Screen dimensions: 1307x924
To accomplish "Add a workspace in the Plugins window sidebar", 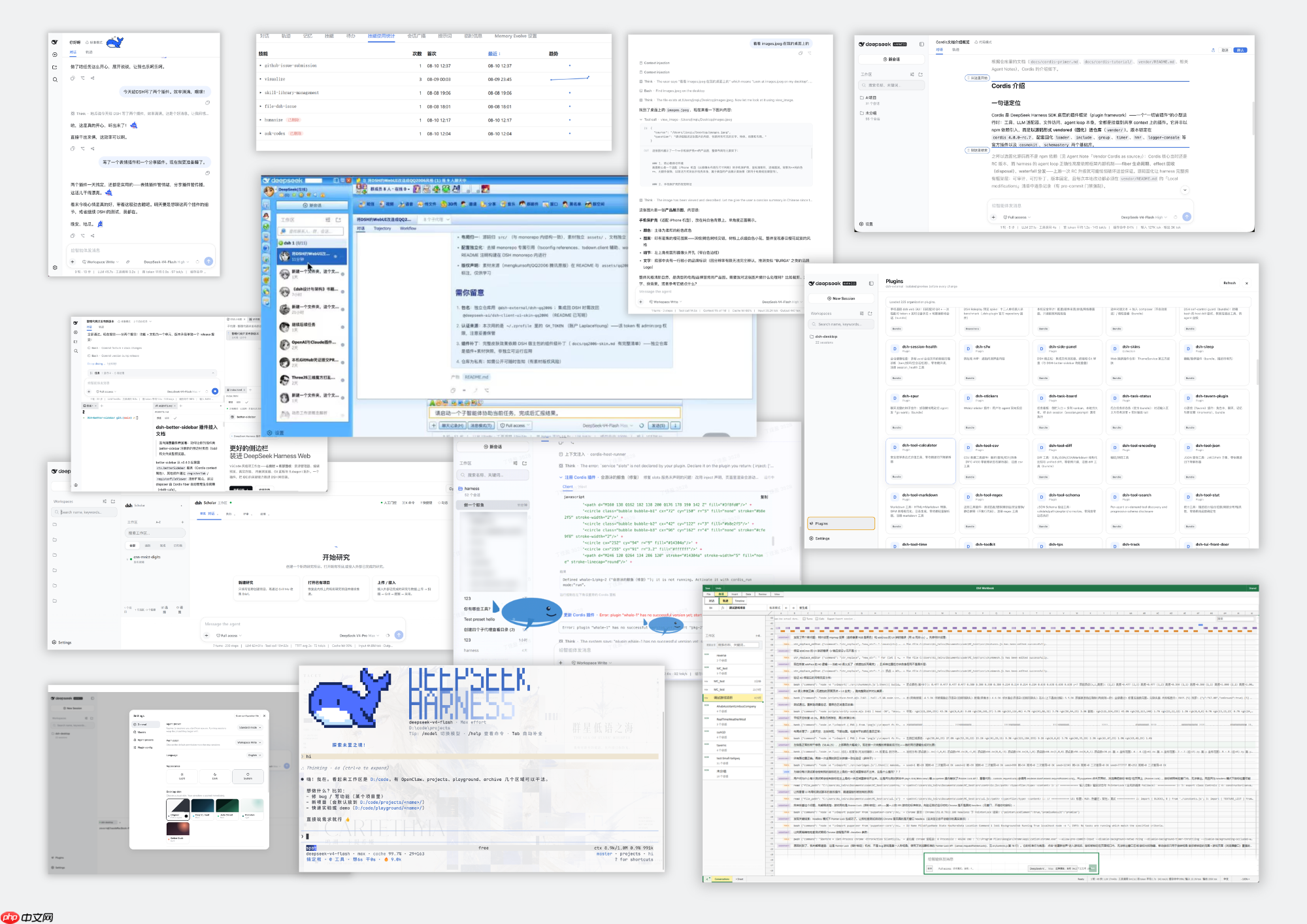I will 870,314.
